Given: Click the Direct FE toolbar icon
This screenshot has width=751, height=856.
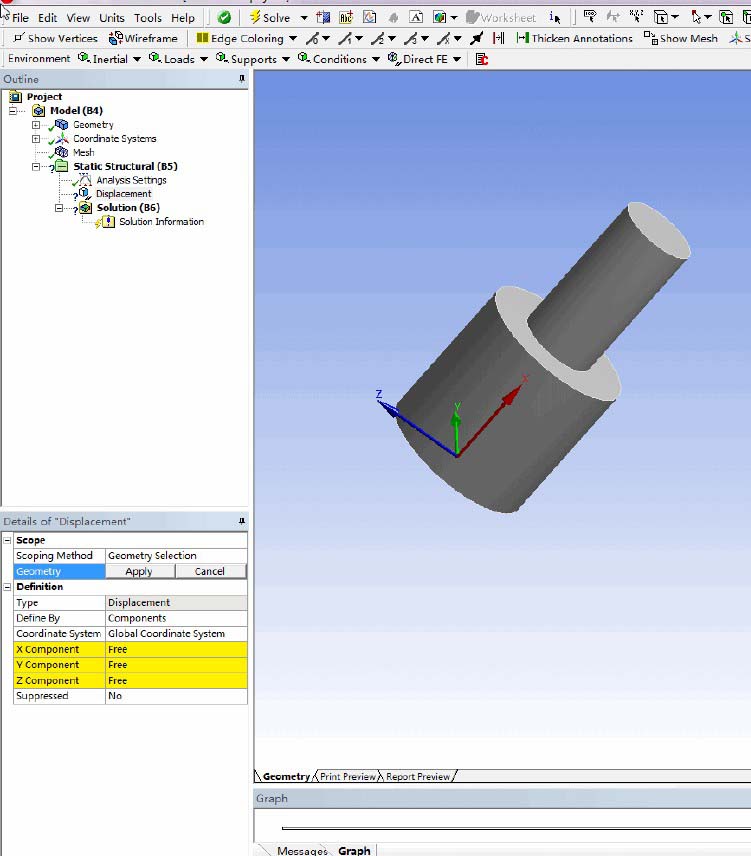Looking at the screenshot, I should pos(394,58).
